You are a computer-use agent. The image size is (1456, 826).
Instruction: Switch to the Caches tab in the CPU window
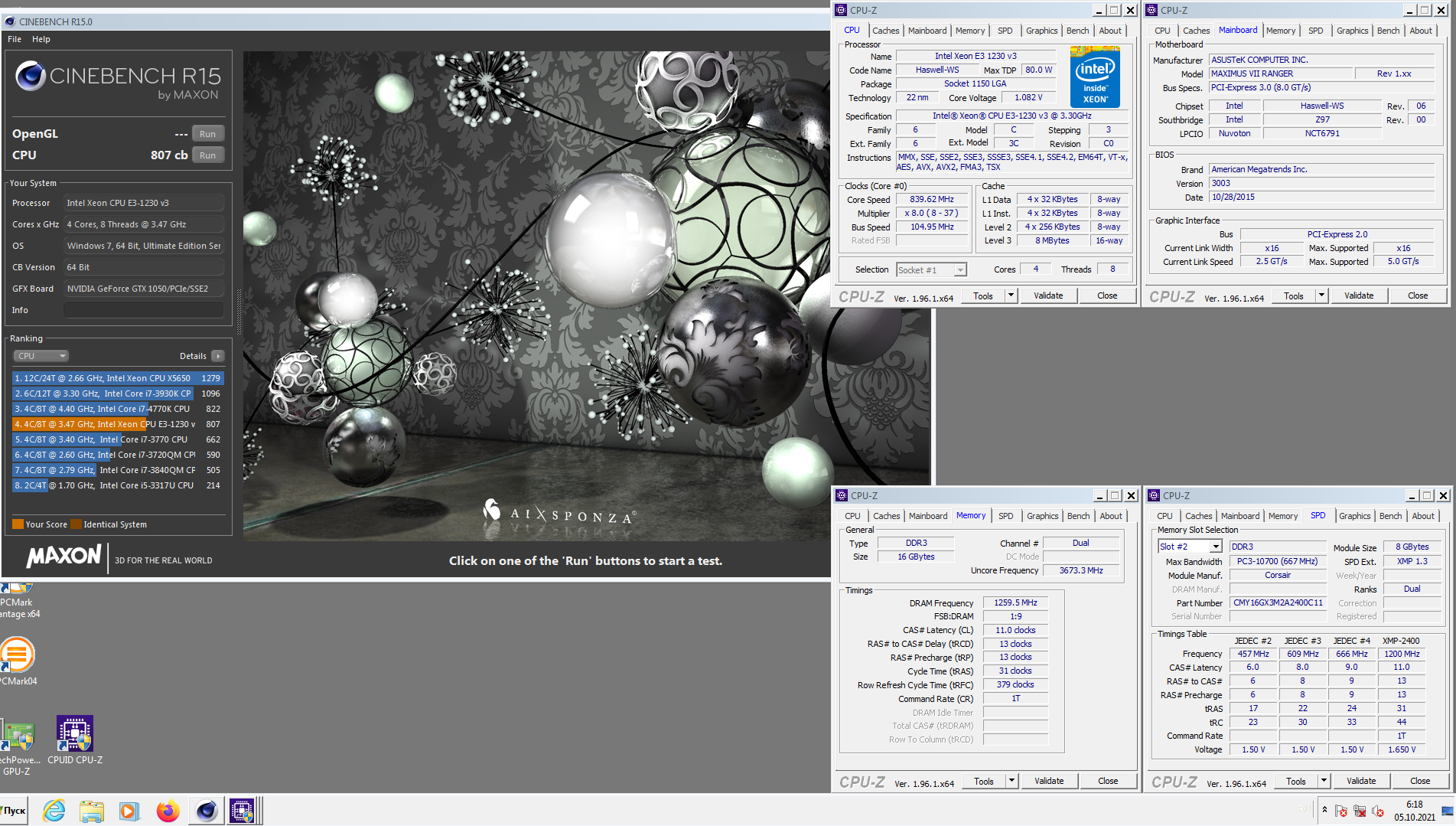pyautogui.click(x=886, y=31)
